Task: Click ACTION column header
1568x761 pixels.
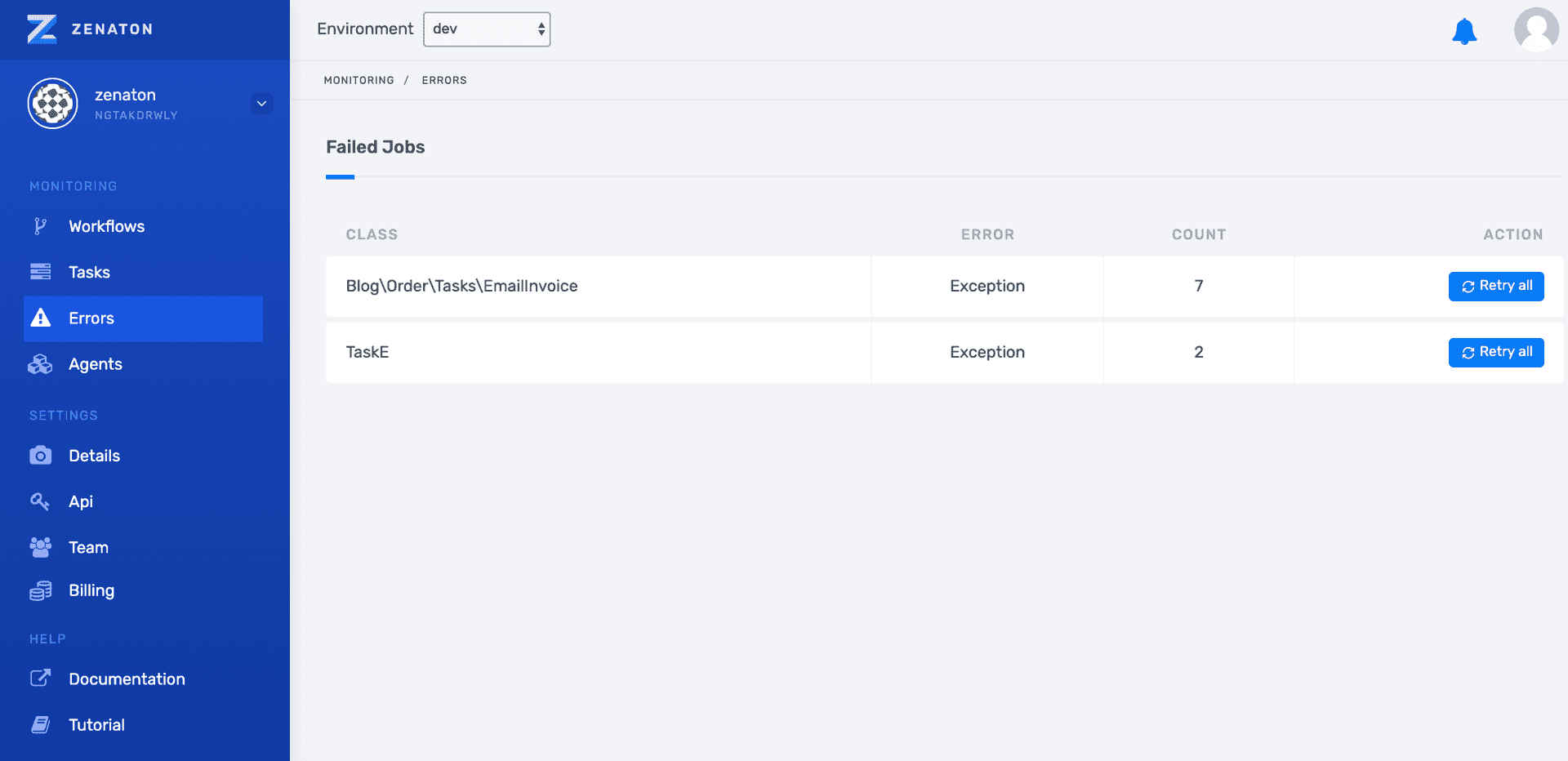Action: [x=1512, y=234]
